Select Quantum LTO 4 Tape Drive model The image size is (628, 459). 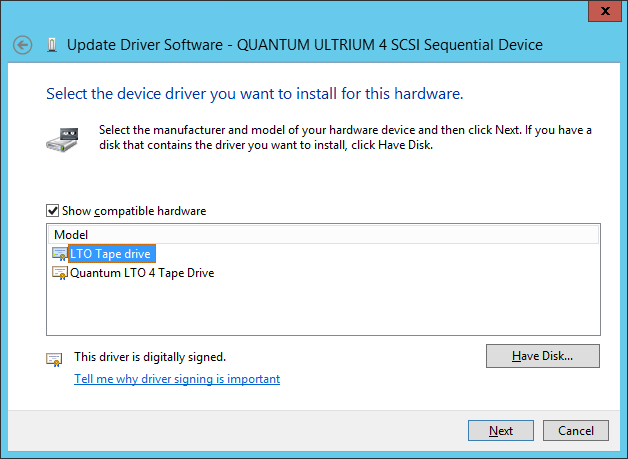coord(142,273)
